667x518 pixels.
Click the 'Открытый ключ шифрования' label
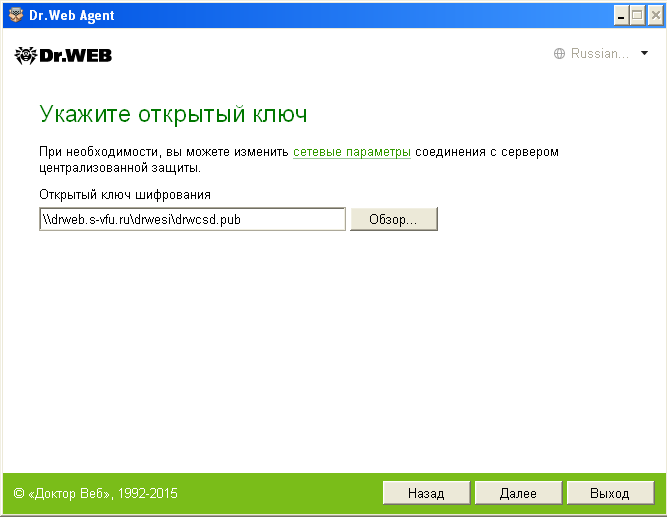pyautogui.click(x=125, y=195)
